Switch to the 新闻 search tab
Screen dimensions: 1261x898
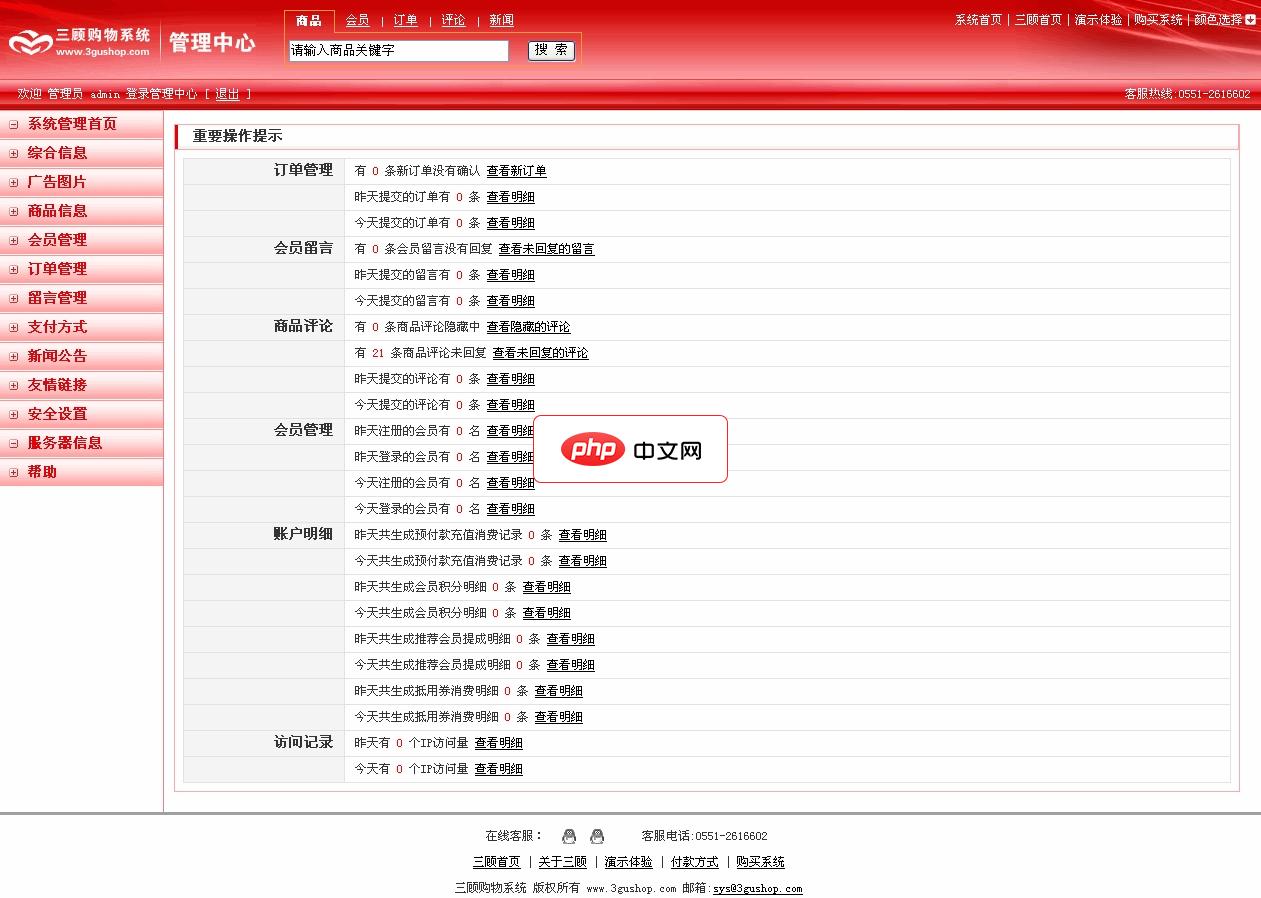click(x=501, y=20)
